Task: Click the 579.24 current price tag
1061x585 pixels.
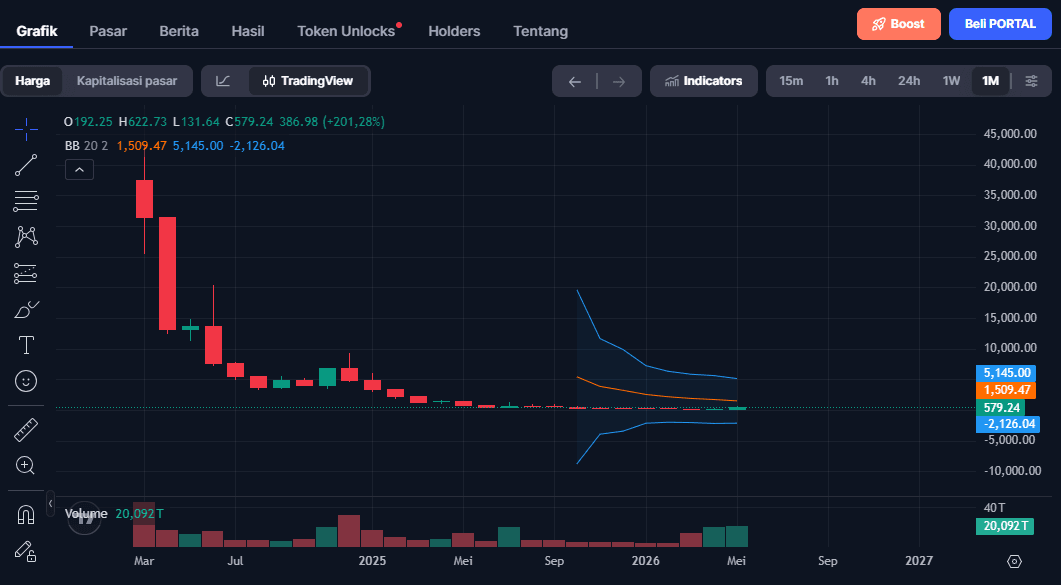Action: 1000,408
